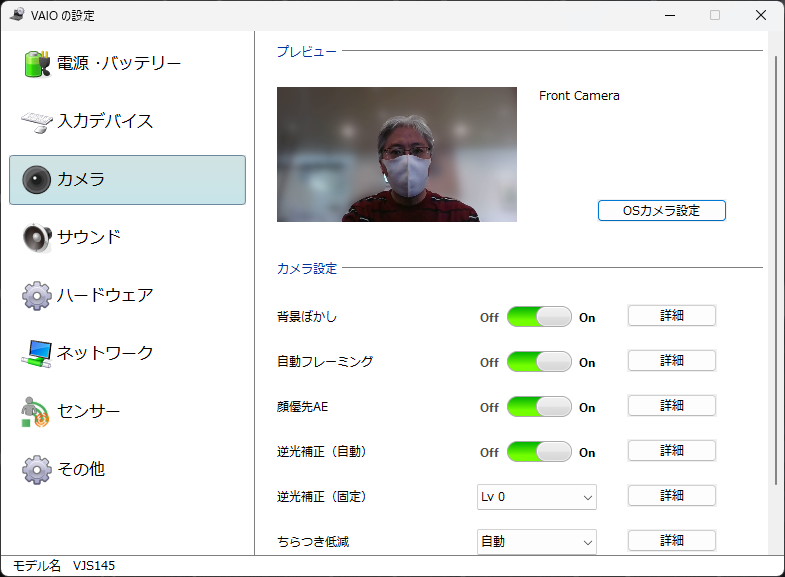The width and height of the screenshot is (785, 577).
Task: Click the vertical scrollbar of settings pane
Action: coord(776,270)
